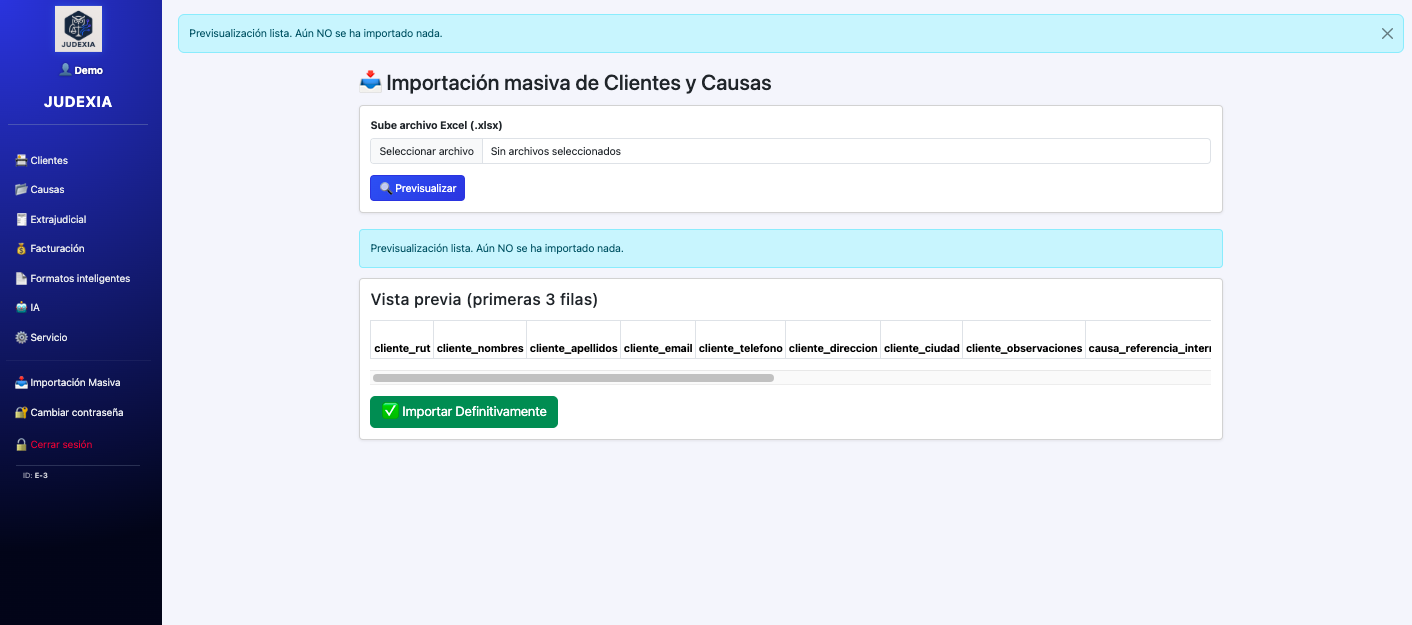Click the cliente_email column header
This screenshot has height=625, width=1412.
(x=658, y=348)
